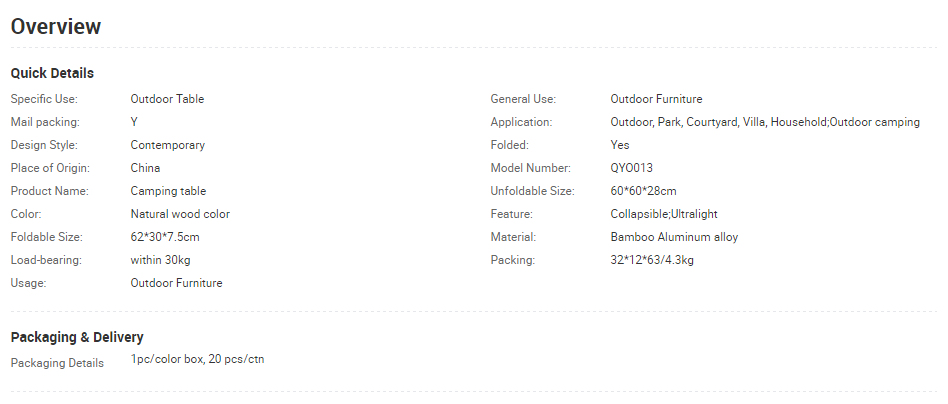Click the Packing value 32*12*63/4.3kg

point(652,260)
